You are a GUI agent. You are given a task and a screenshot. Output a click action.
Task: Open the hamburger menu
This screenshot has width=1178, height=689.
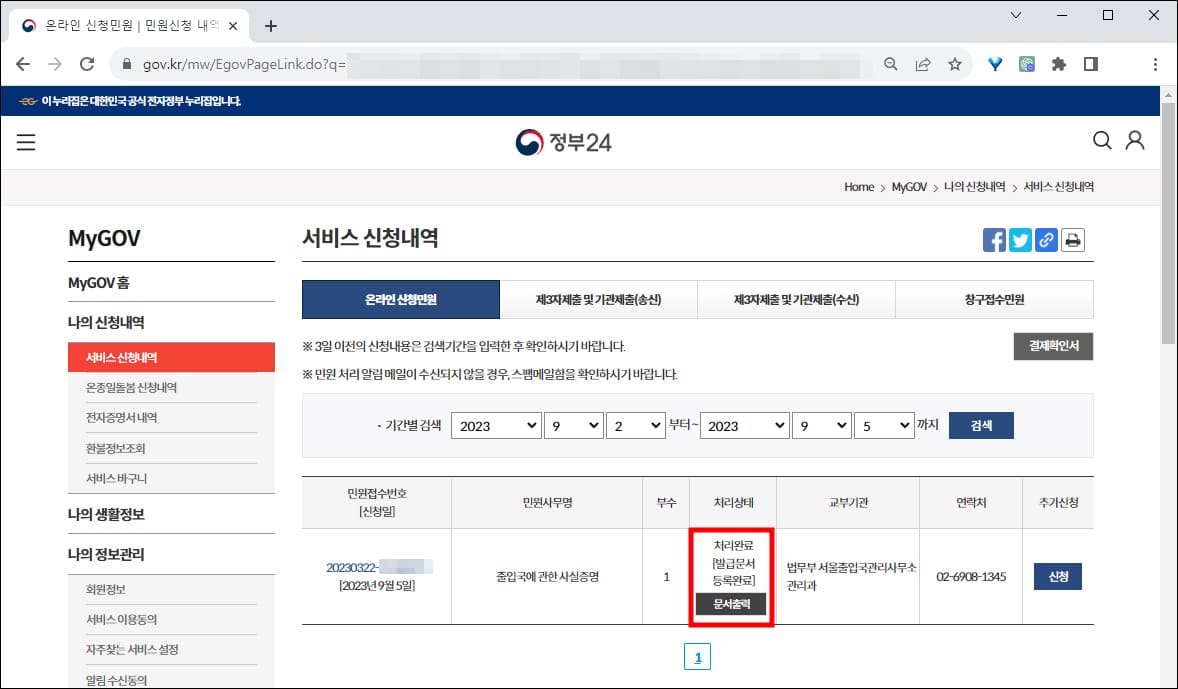[x=25, y=141]
